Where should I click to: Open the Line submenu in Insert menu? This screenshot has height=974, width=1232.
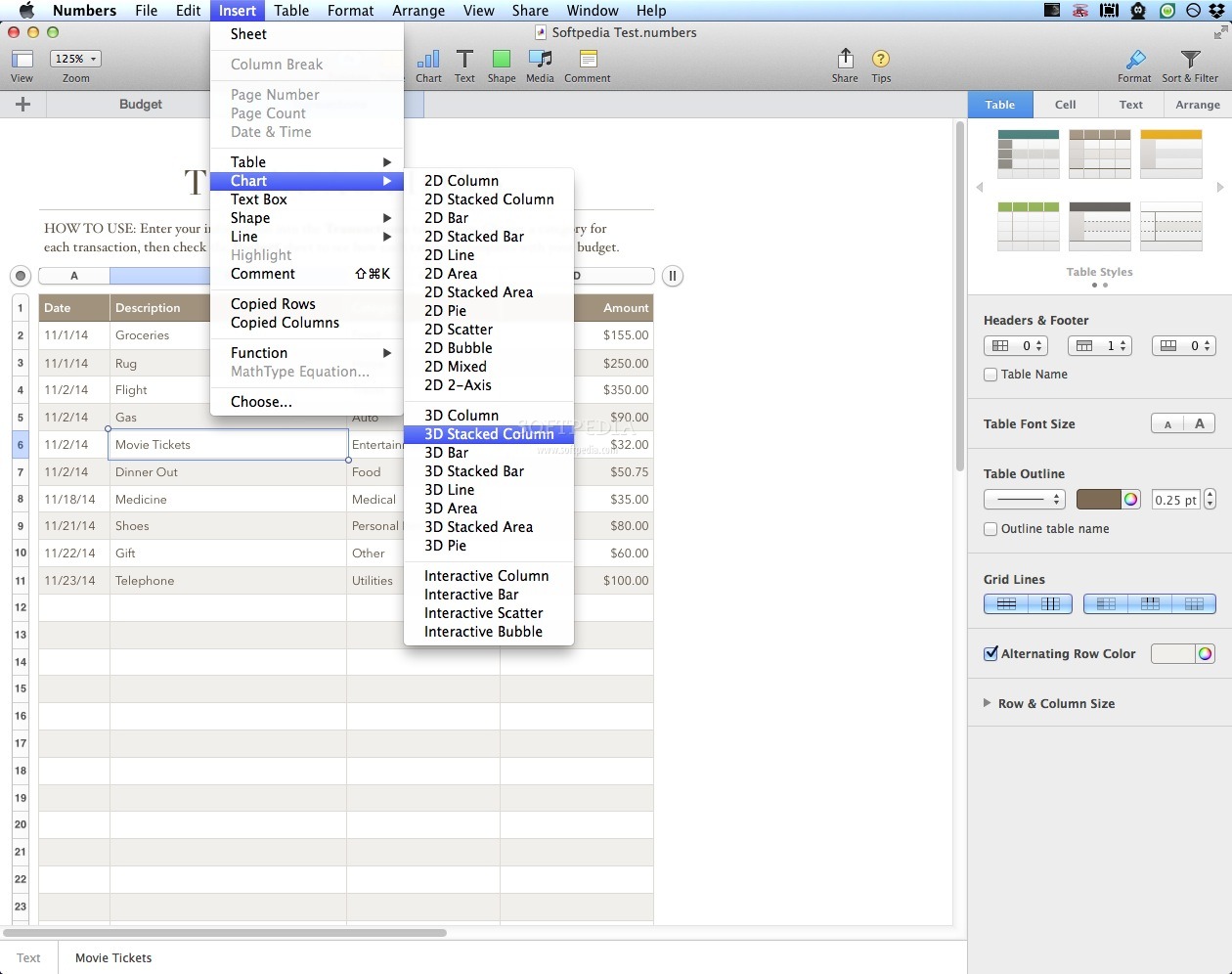tap(307, 237)
